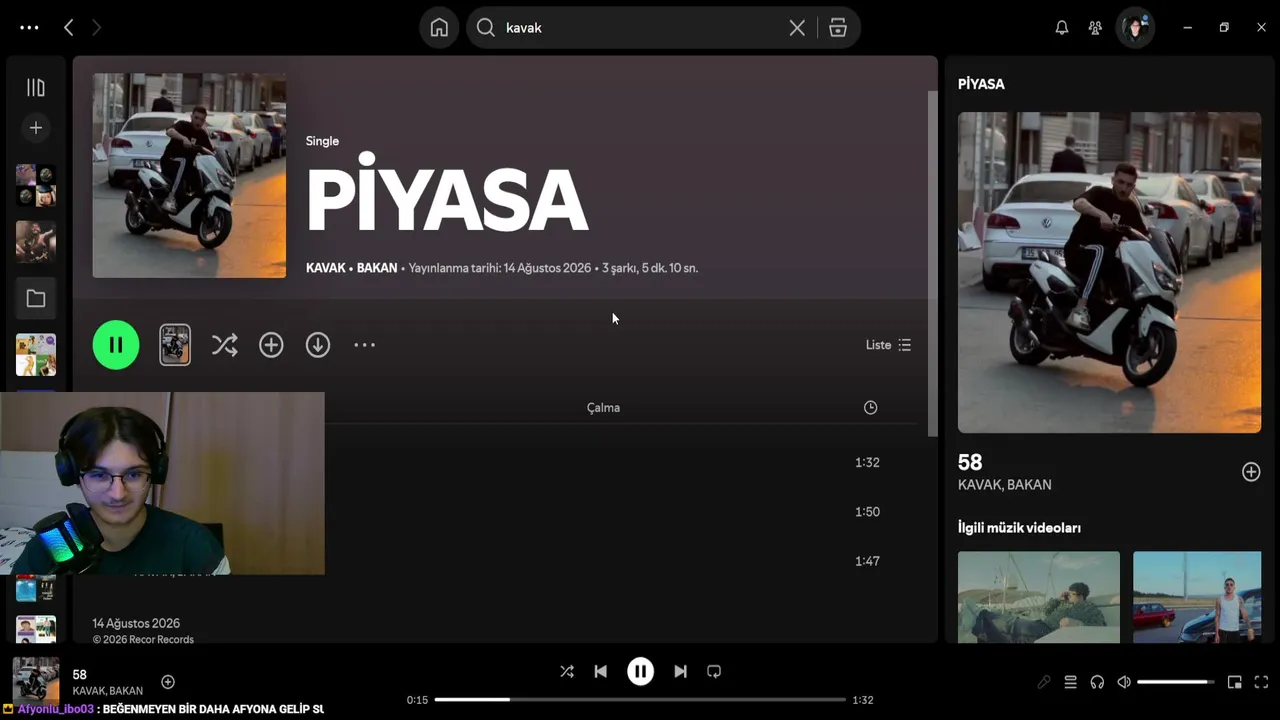Open the KAVAK artist link under the title

pos(326,268)
